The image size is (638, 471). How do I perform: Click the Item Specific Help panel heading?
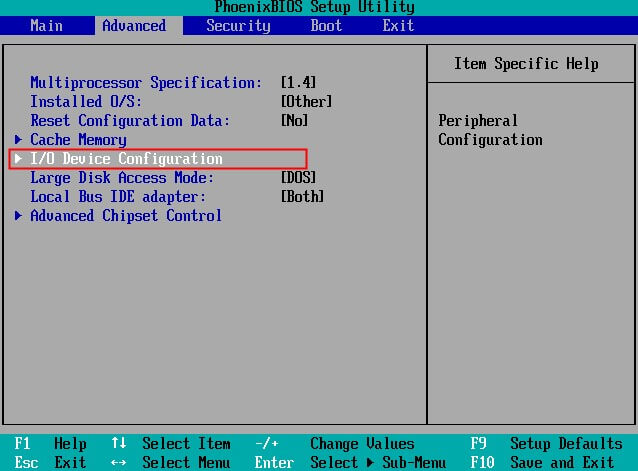click(526, 64)
